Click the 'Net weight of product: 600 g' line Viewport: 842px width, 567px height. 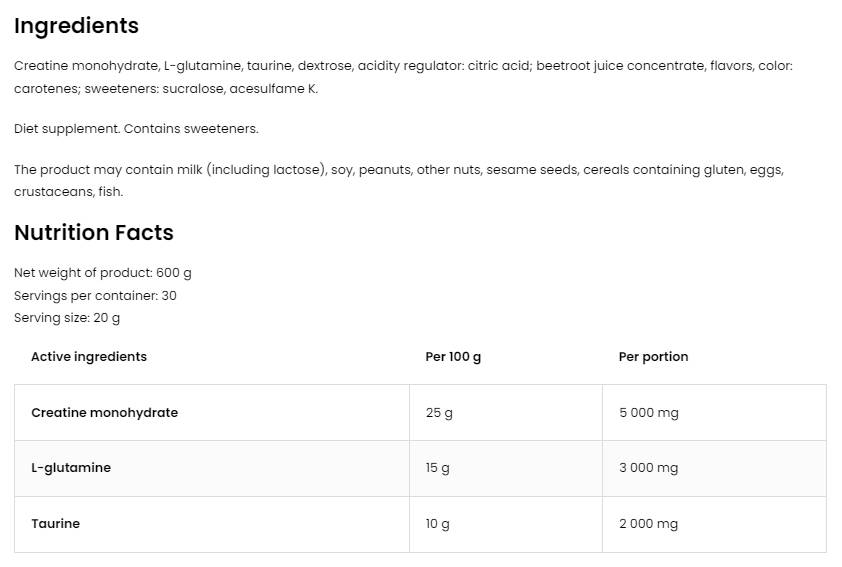pyautogui.click(x=103, y=273)
